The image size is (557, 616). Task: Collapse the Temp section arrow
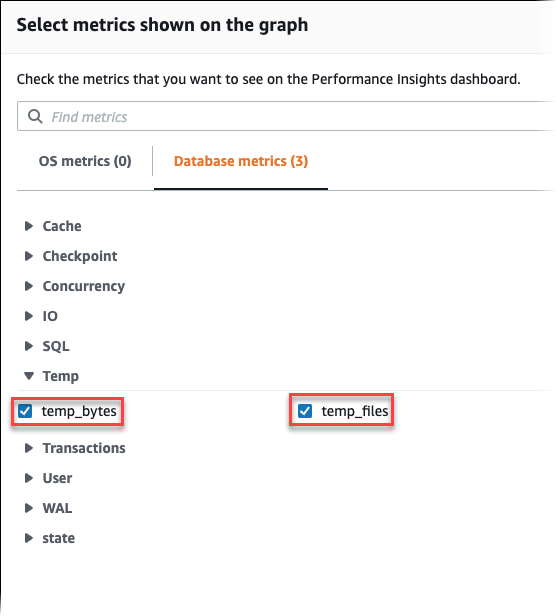point(29,376)
